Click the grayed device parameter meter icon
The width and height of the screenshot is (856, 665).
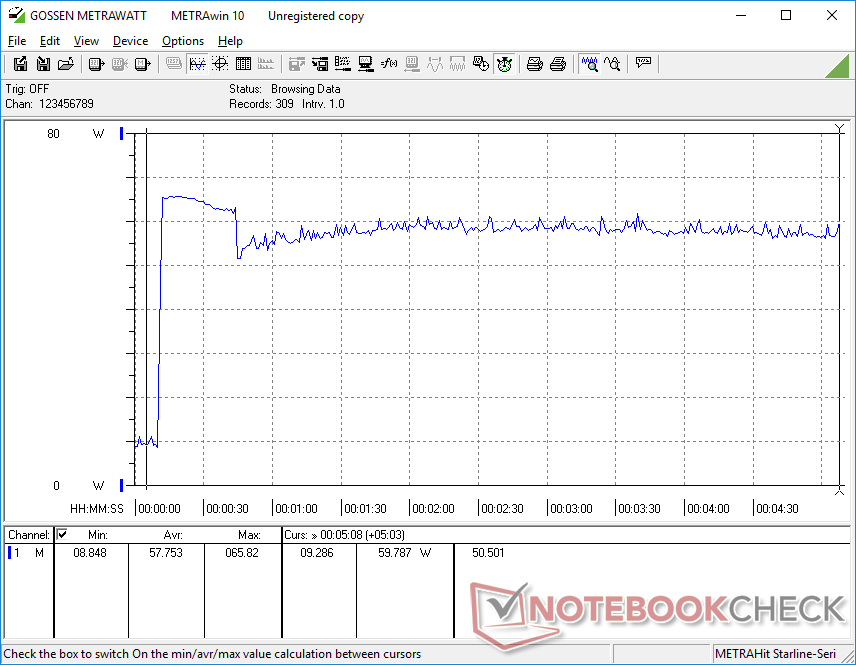(412, 64)
